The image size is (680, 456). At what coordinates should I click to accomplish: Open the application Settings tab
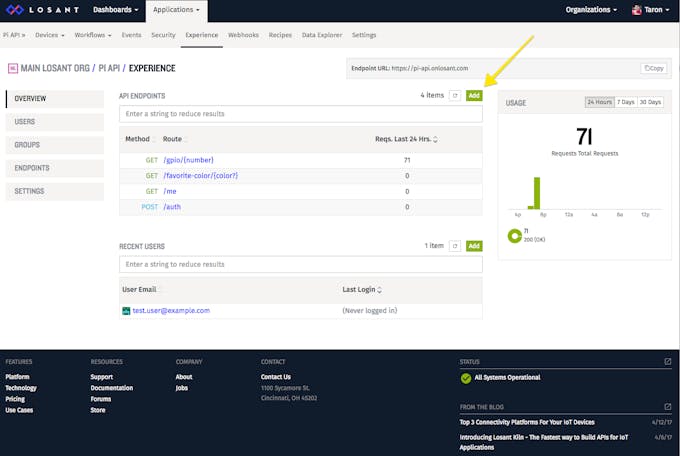click(x=364, y=35)
